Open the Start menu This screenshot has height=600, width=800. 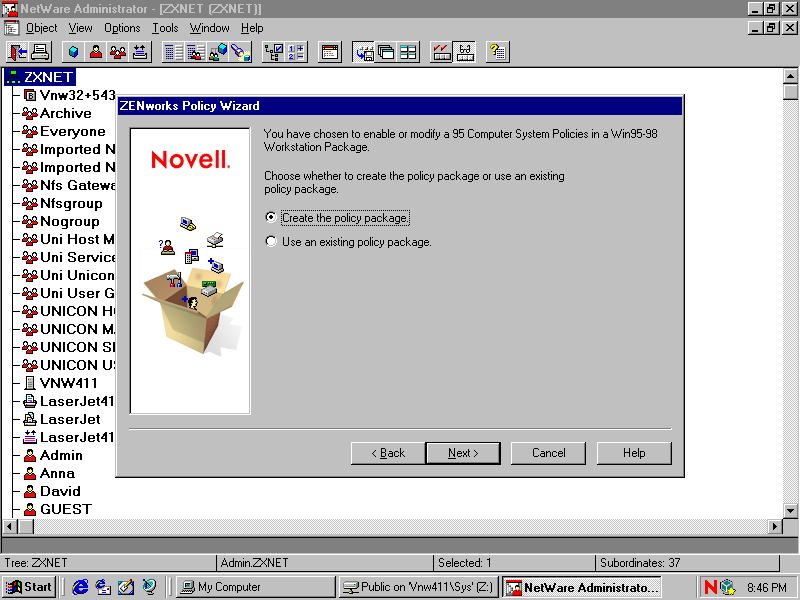pyautogui.click(x=29, y=587)
